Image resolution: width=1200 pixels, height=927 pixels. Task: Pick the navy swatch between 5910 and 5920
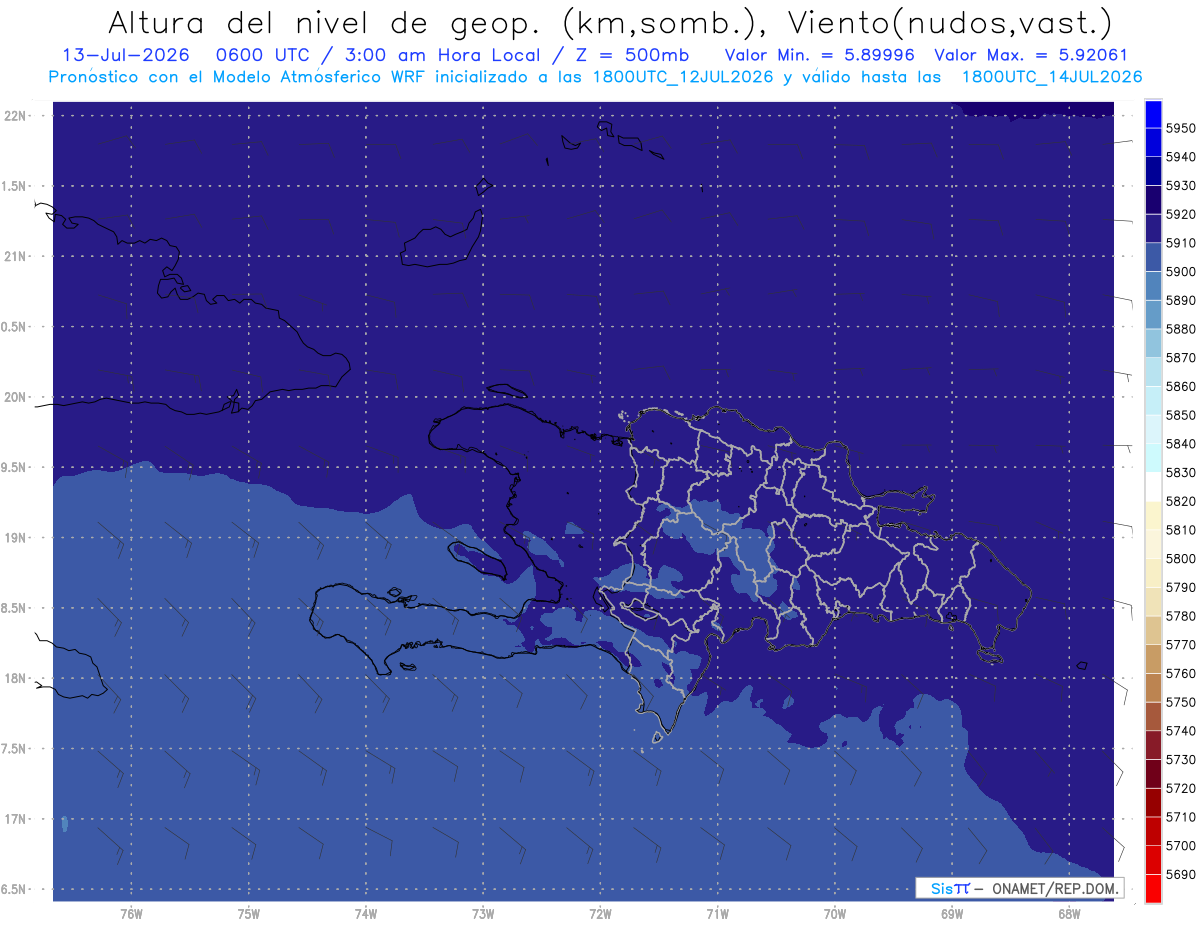click(x=1153, y=228)
